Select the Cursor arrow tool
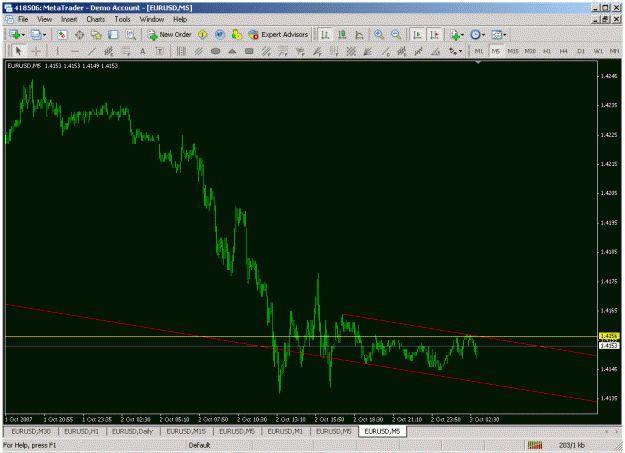Viewport: 625px width, 453px height. click(x=18, y=51)
